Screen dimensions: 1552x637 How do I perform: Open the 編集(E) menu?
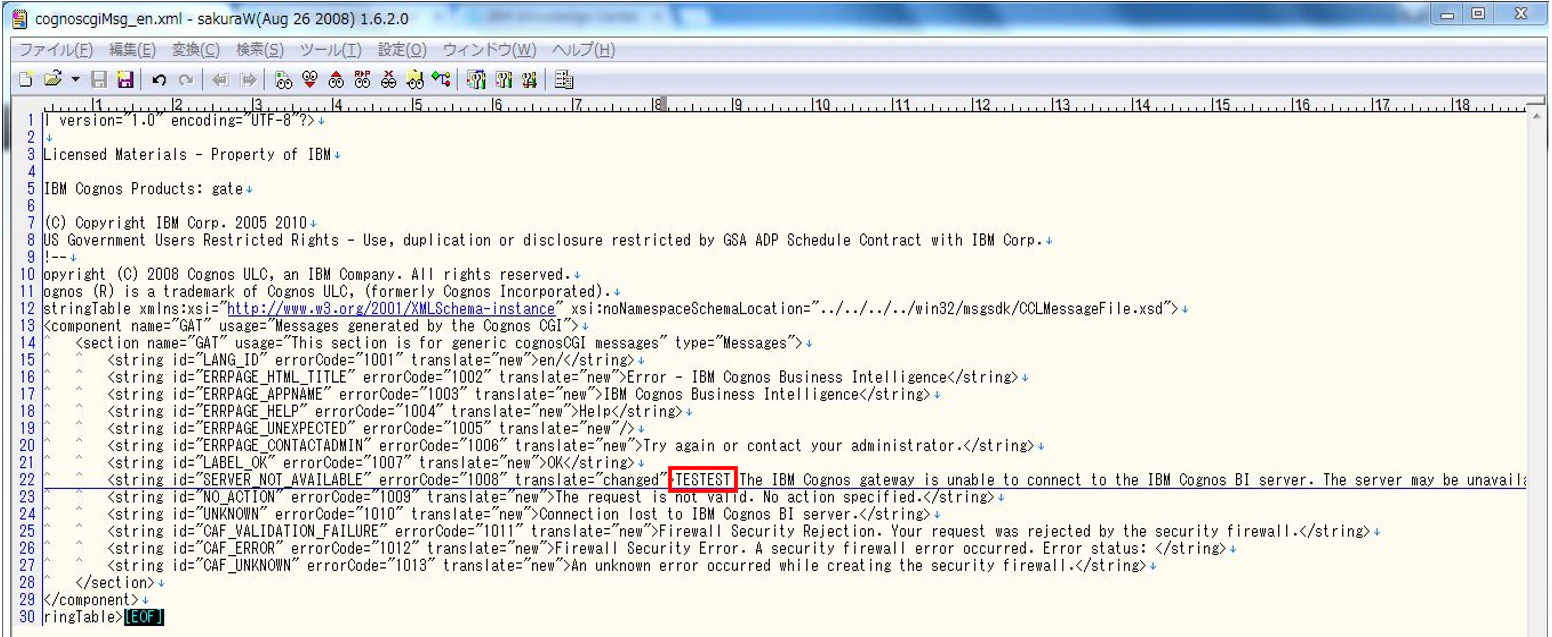point(132,50)
